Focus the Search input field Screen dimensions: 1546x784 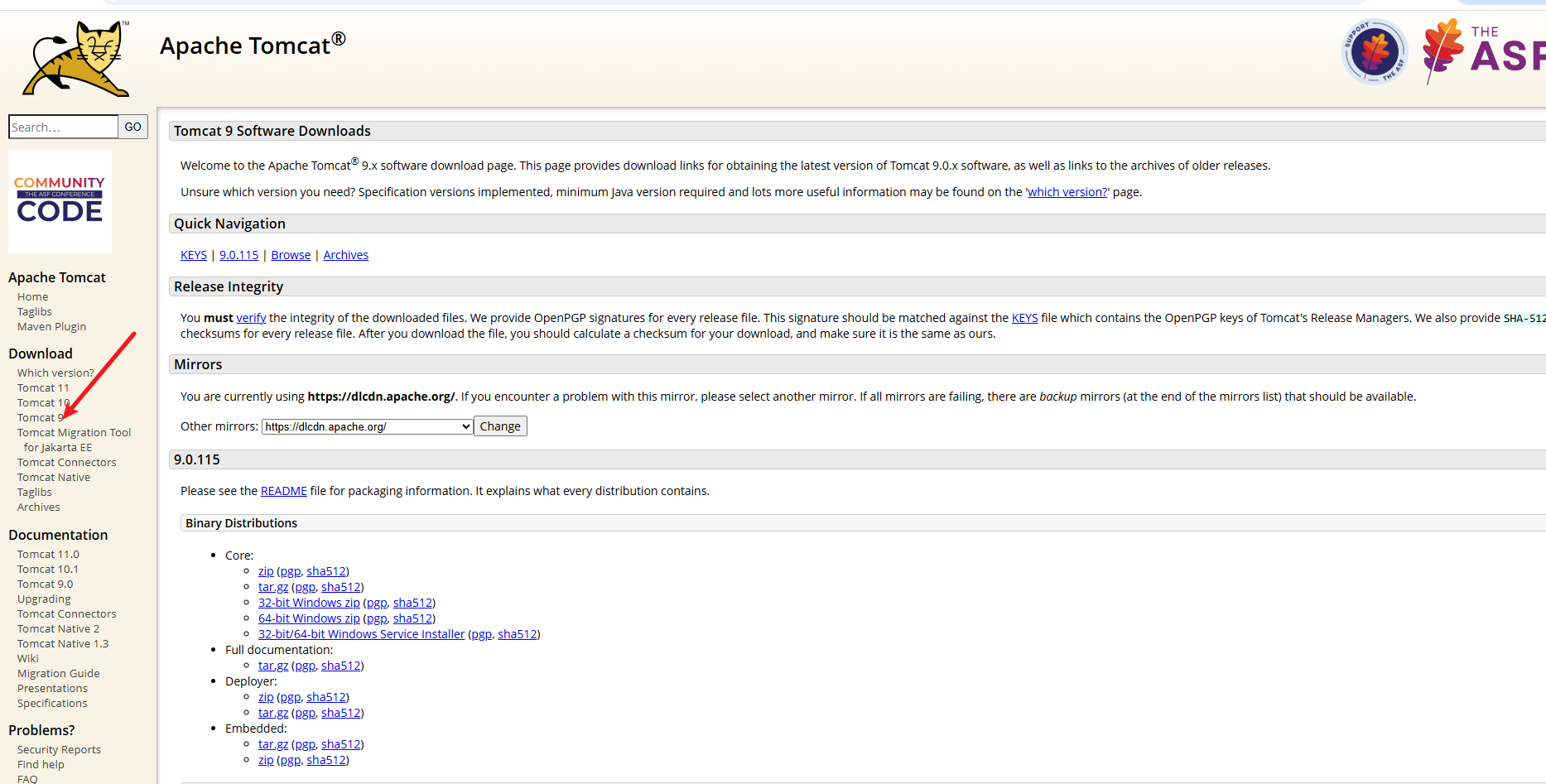(x=63, y=127)
